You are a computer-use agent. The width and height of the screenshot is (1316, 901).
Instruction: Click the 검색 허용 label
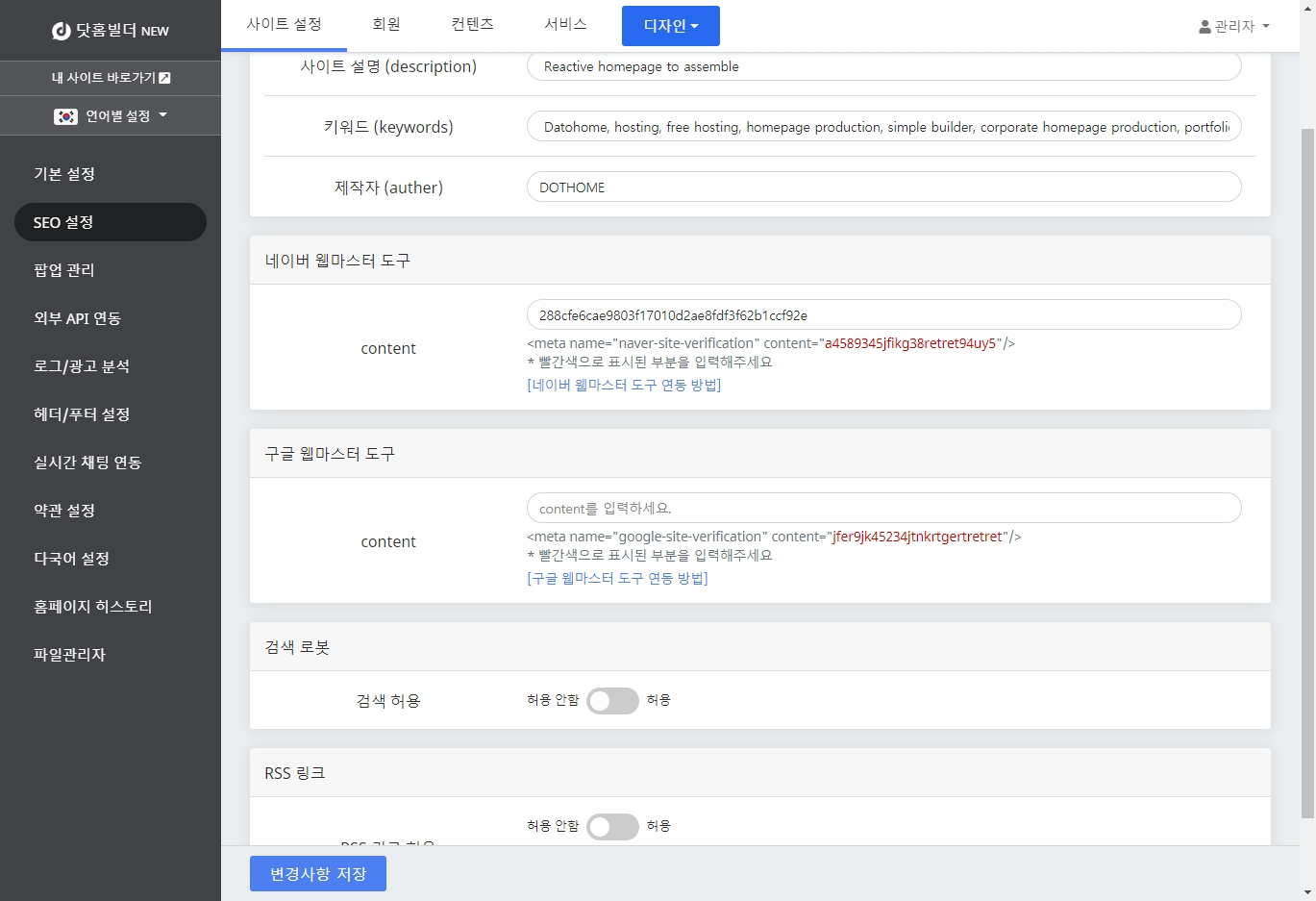tap(388, 701)
